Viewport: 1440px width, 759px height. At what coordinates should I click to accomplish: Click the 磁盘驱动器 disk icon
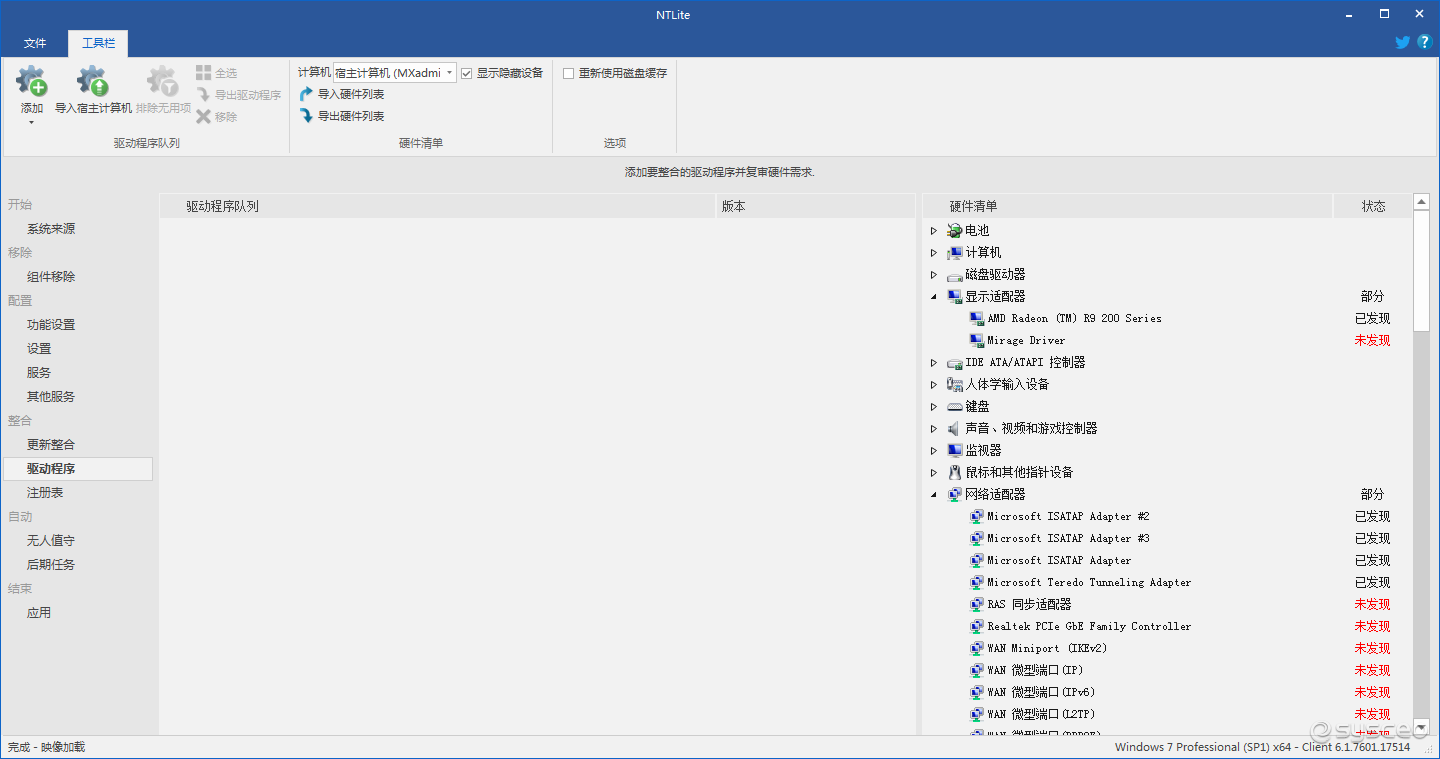955,275
